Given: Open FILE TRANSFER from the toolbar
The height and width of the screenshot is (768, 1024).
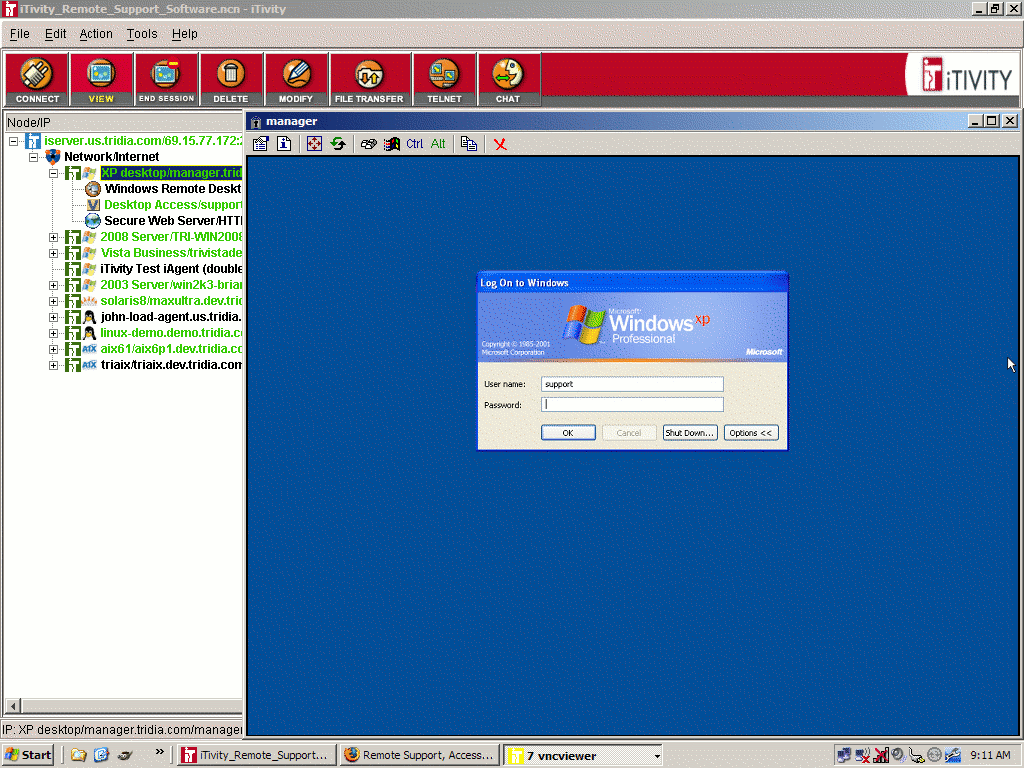Looking at the screenshot, I should pos(369,79).
